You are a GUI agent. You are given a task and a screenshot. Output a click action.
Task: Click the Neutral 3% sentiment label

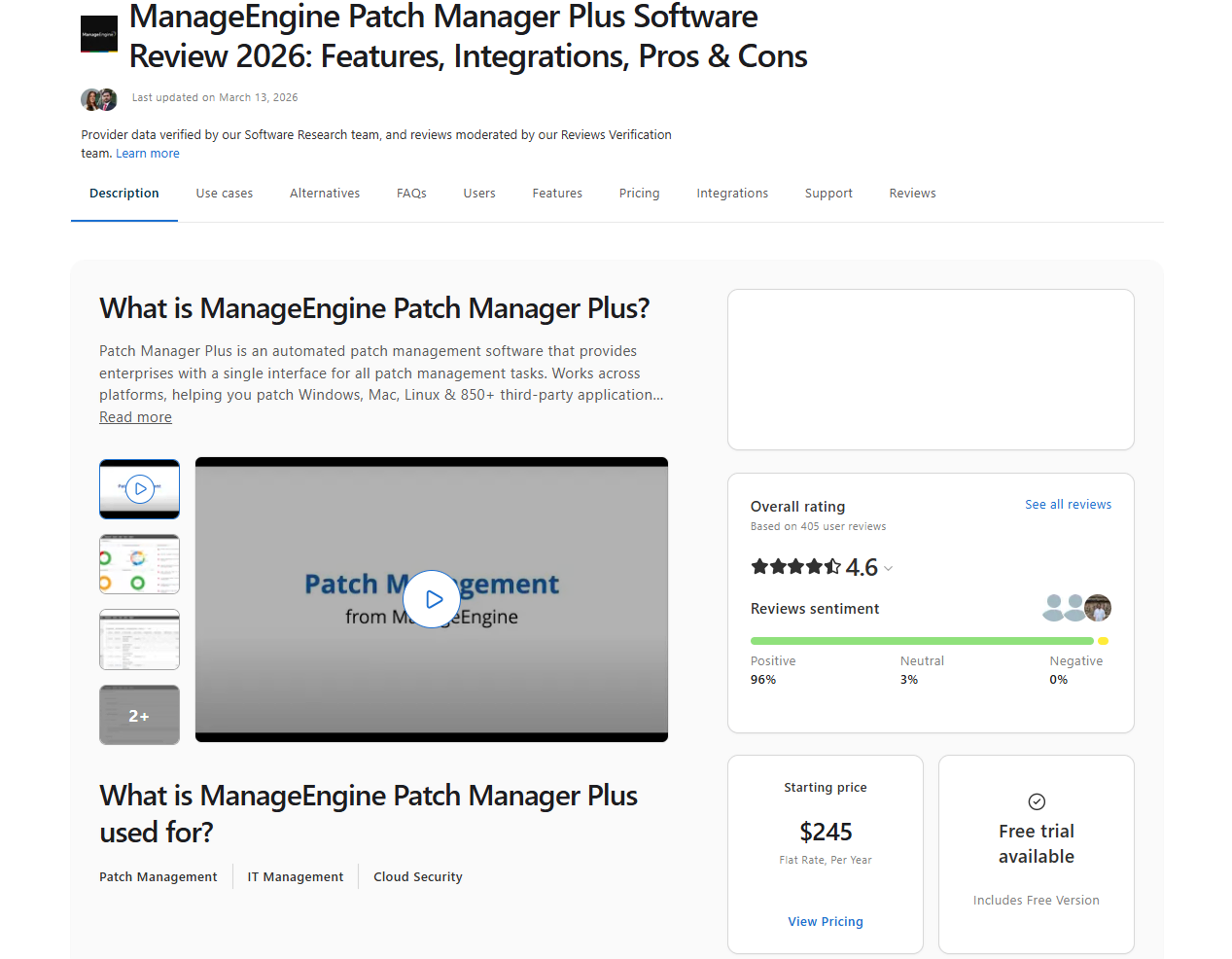(922, 670)
